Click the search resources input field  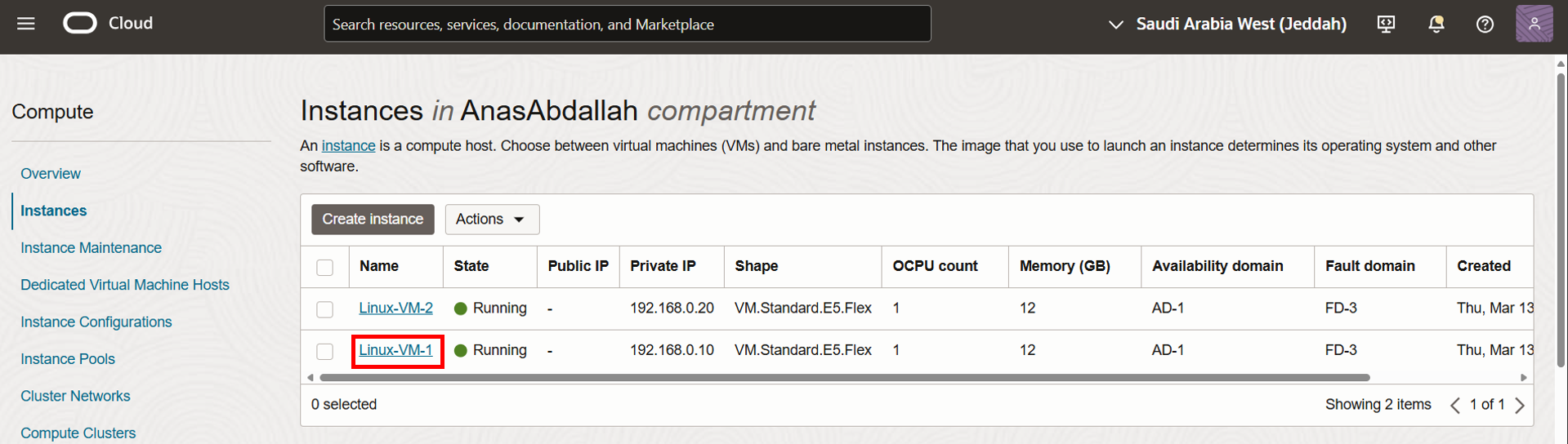(628, 24)
